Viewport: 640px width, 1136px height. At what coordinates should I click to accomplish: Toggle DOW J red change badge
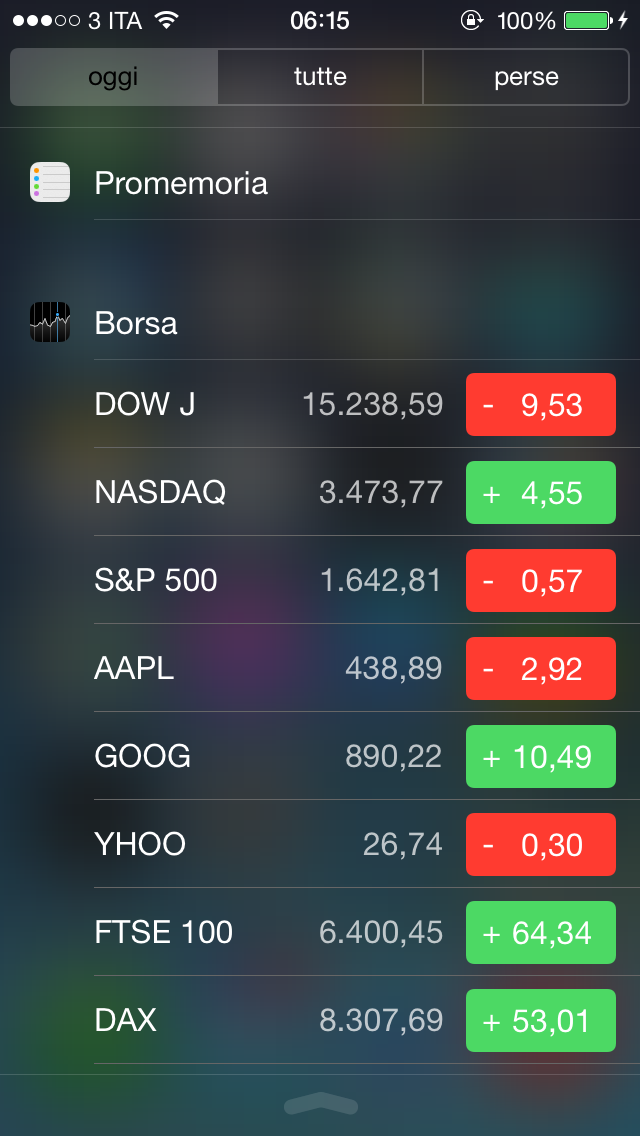(540, 404)
